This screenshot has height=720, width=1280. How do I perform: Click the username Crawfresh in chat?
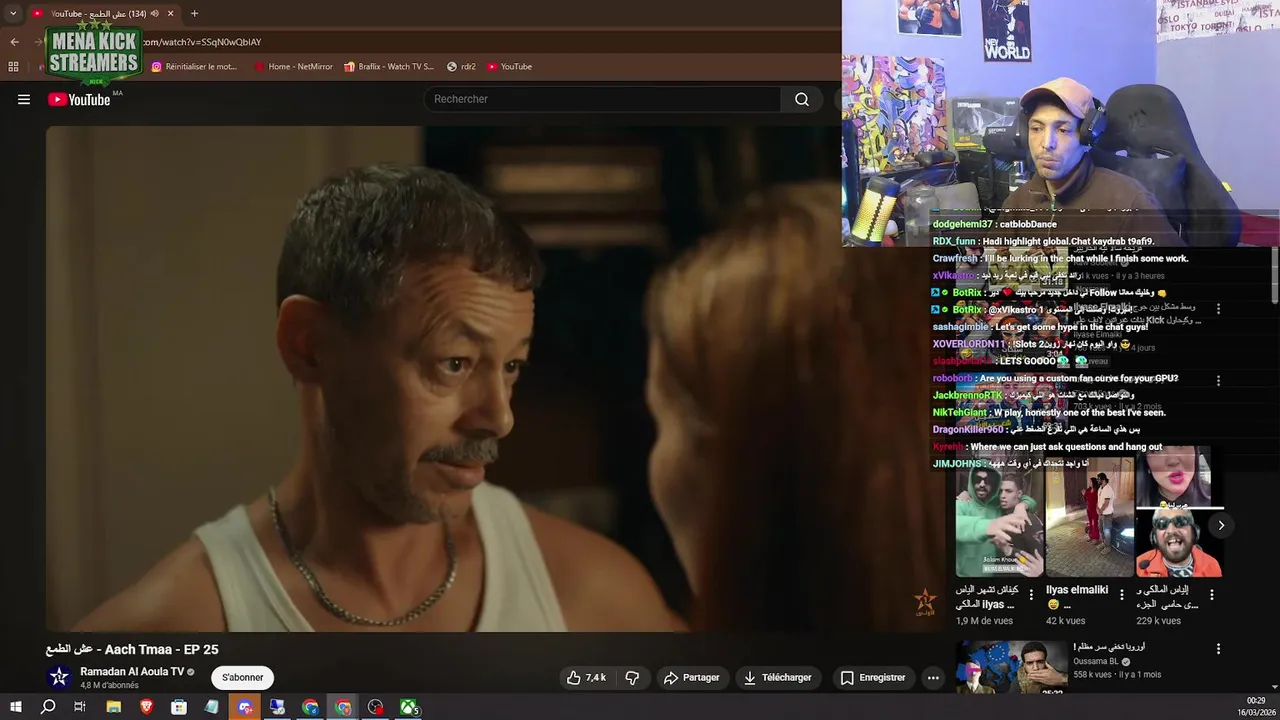[955, 258]
